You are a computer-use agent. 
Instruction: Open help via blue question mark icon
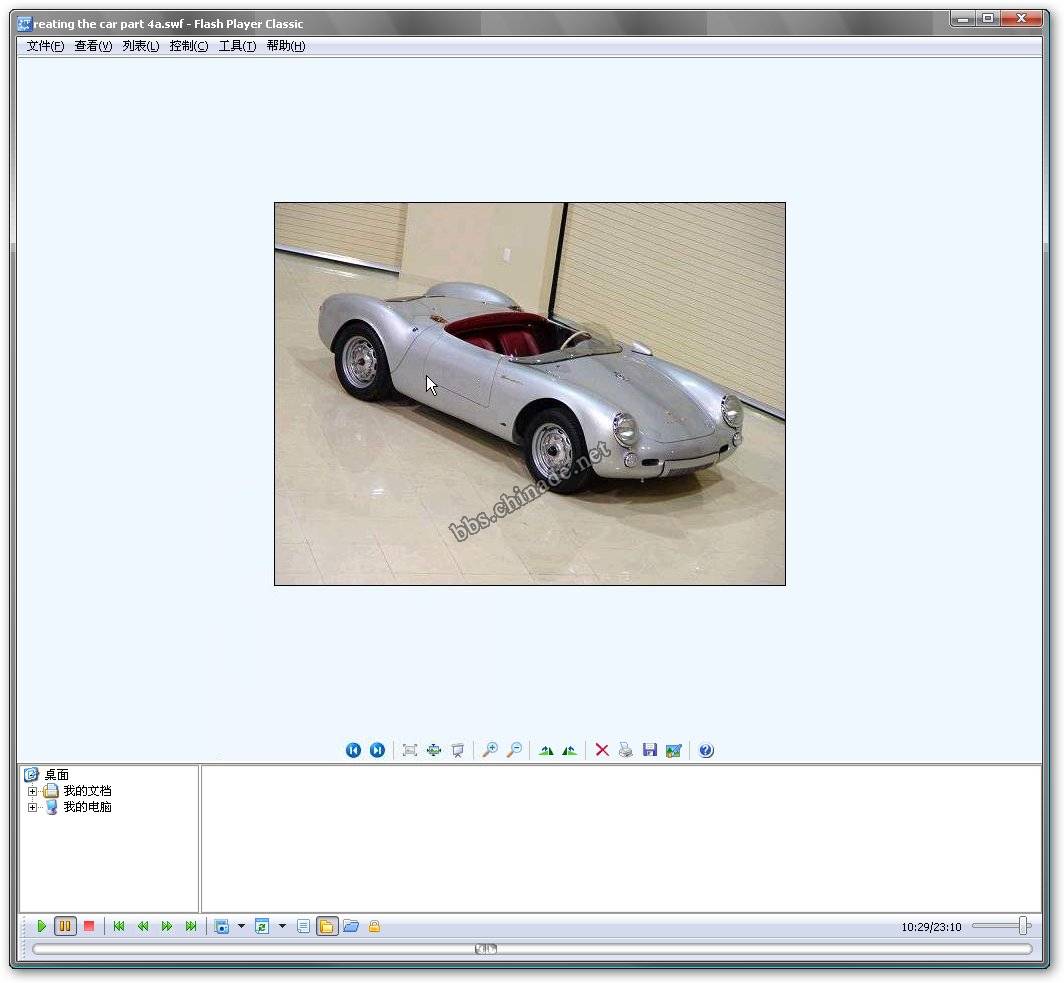coord(706,750)
